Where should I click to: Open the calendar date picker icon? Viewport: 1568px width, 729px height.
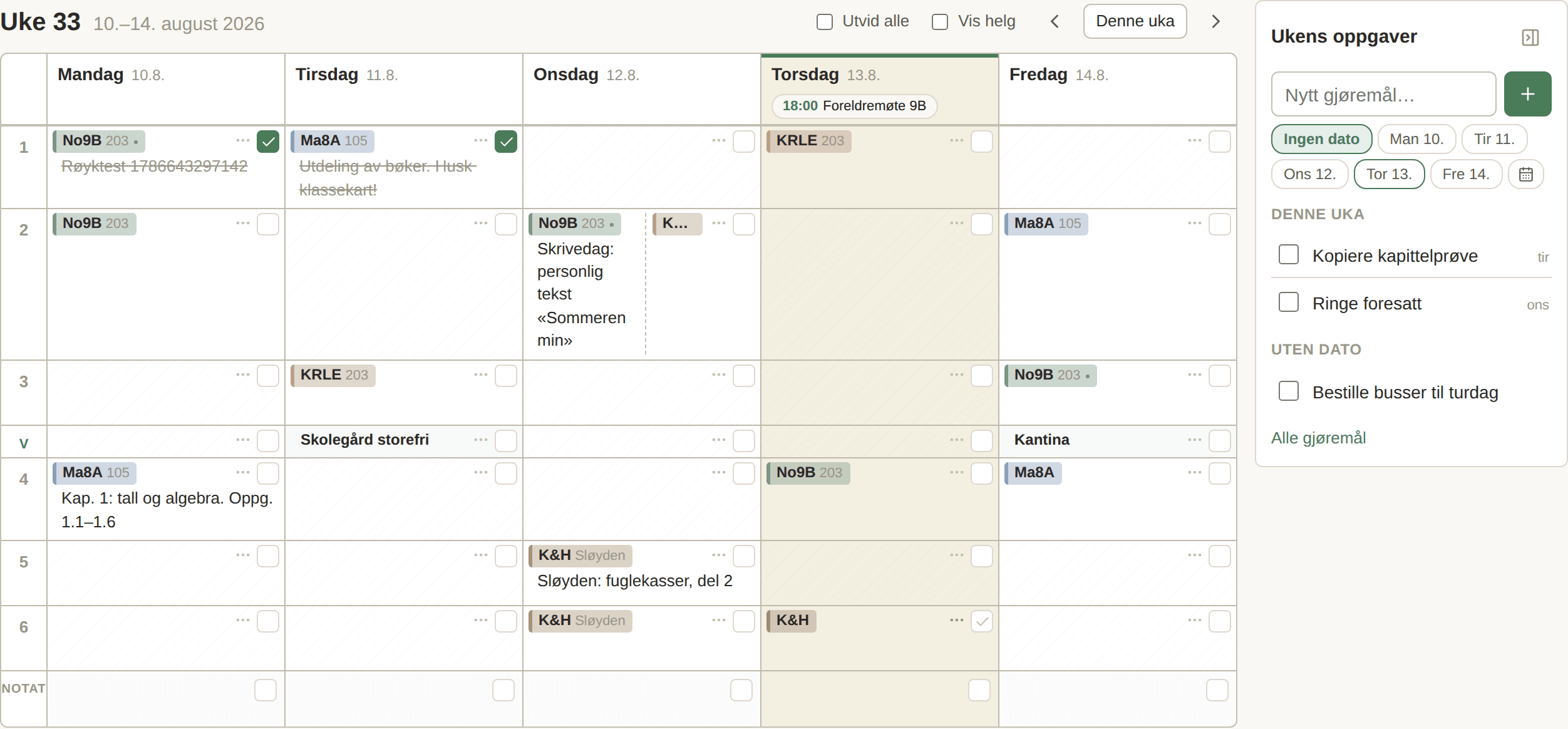[x=1525, y=174]
